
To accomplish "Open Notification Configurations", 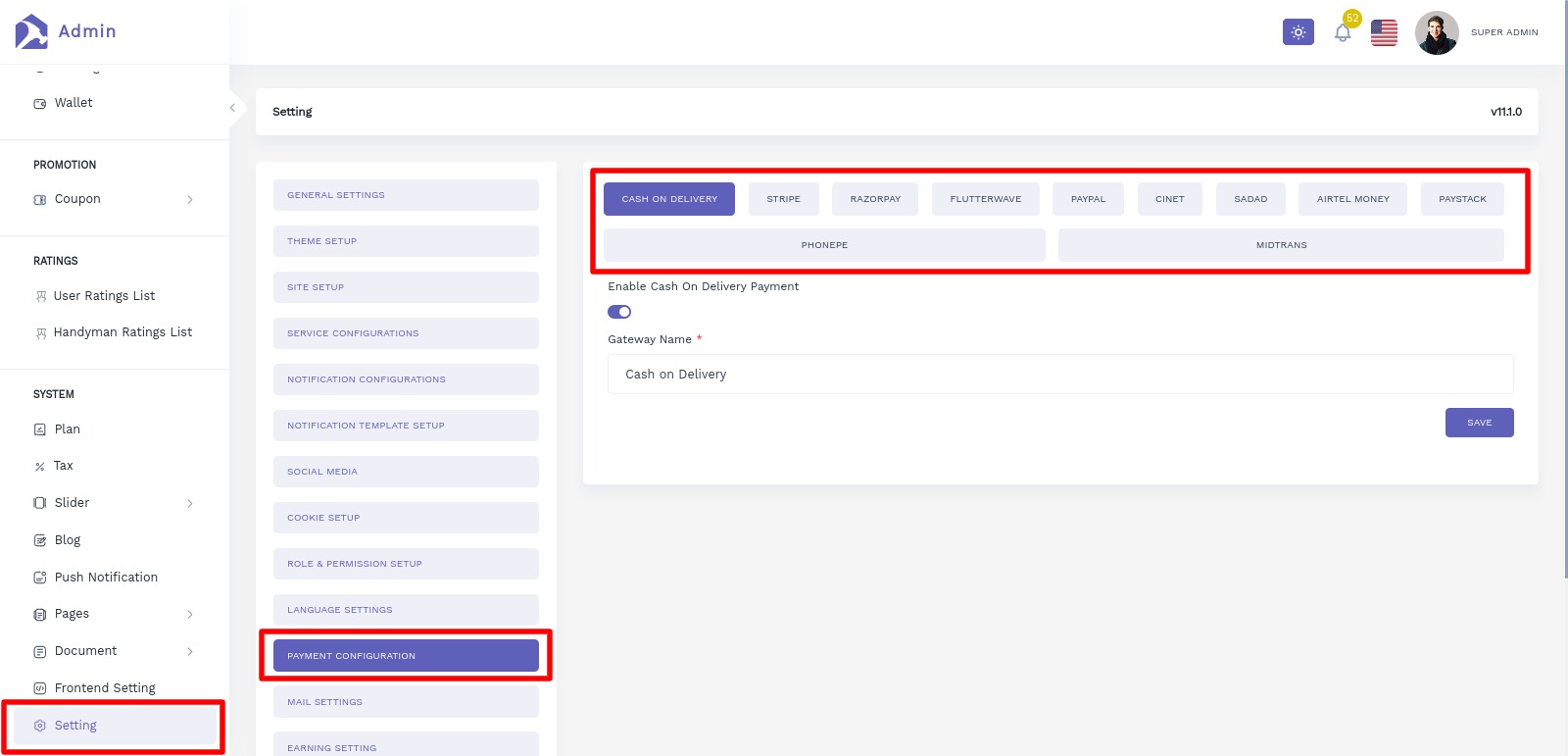I will (x=406, y=379).
